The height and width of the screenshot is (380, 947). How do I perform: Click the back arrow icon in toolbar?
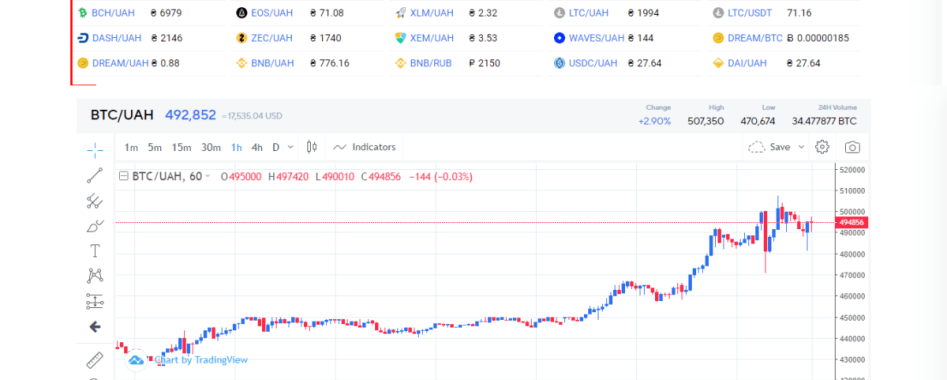[94, 327]
